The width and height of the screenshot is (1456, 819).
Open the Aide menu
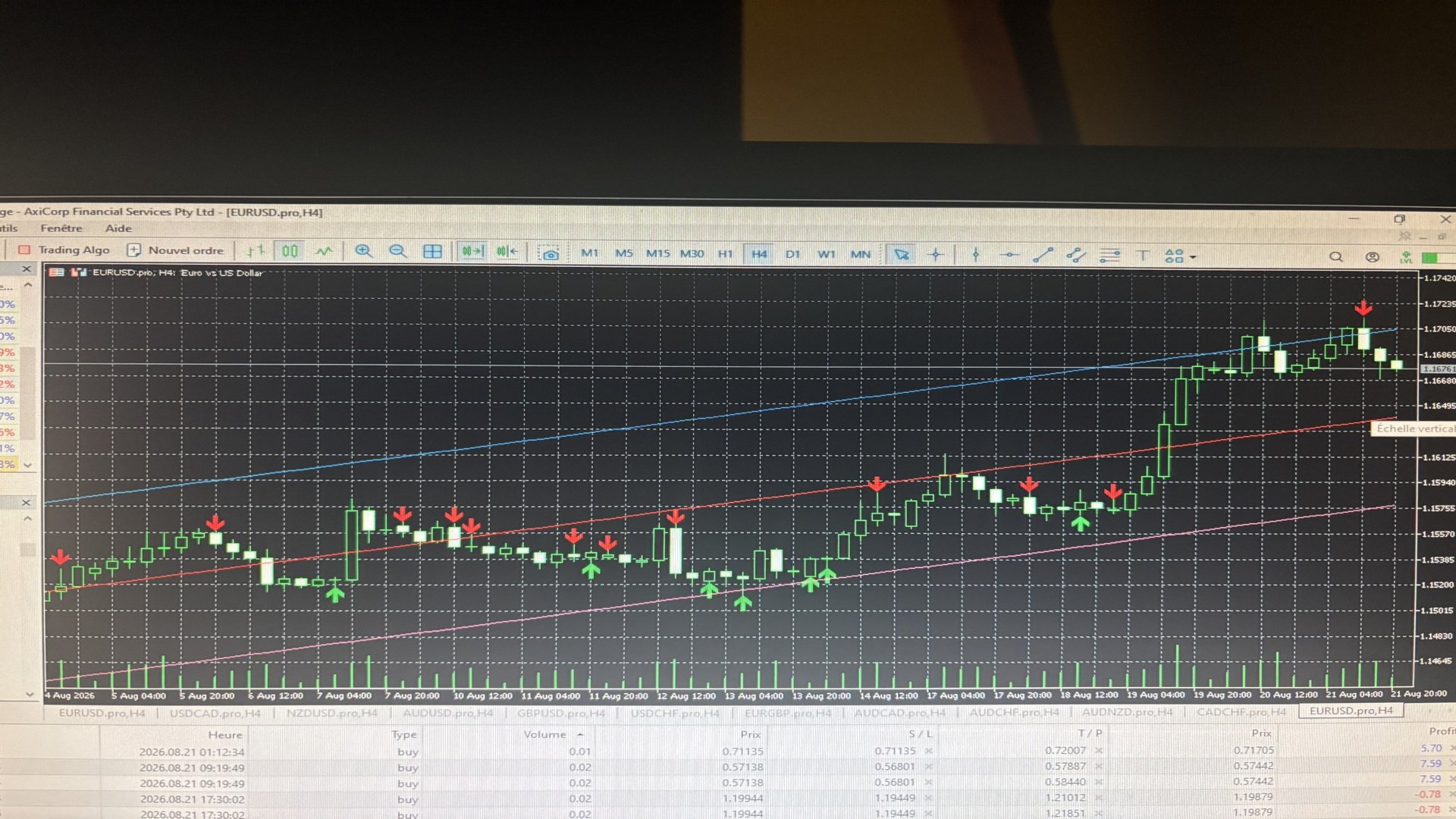pos(118,228)
